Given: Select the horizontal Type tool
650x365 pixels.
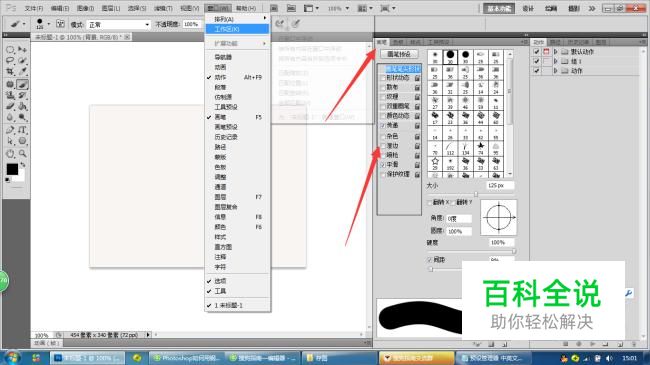Looking at the screenshot, I should 22,130.
